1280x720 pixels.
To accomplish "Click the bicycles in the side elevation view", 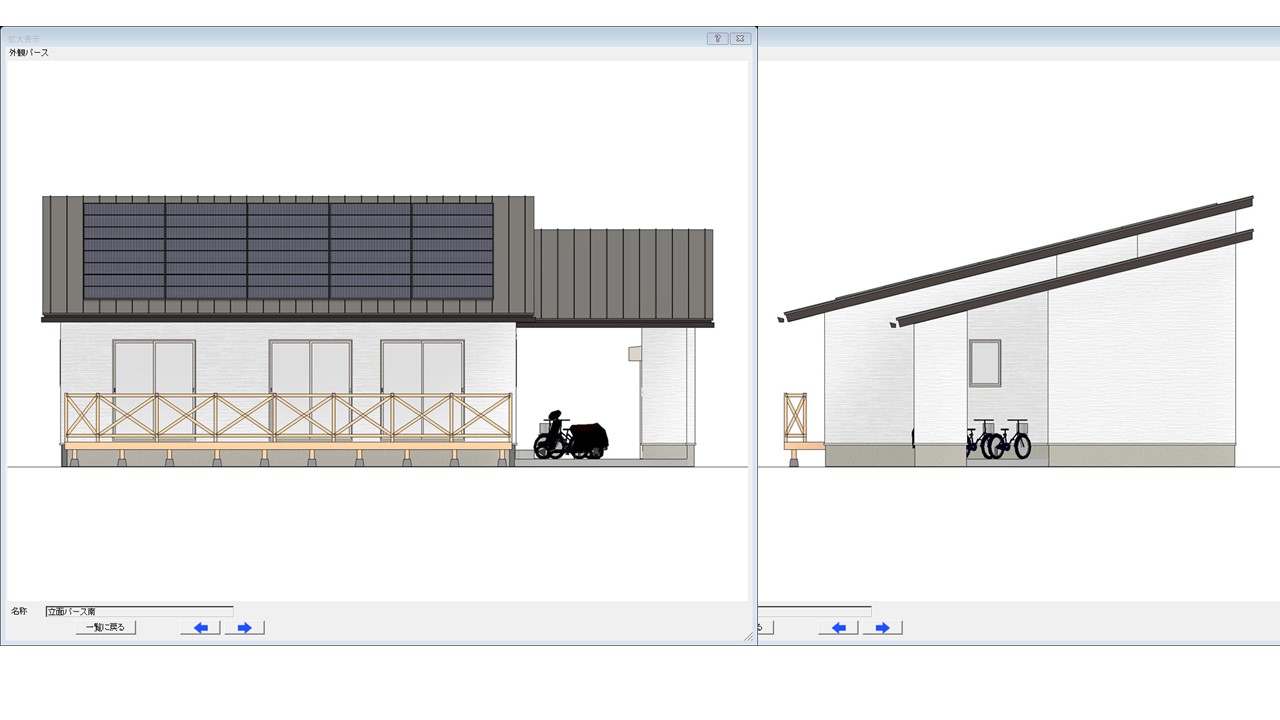I will [x=999, y=440].
